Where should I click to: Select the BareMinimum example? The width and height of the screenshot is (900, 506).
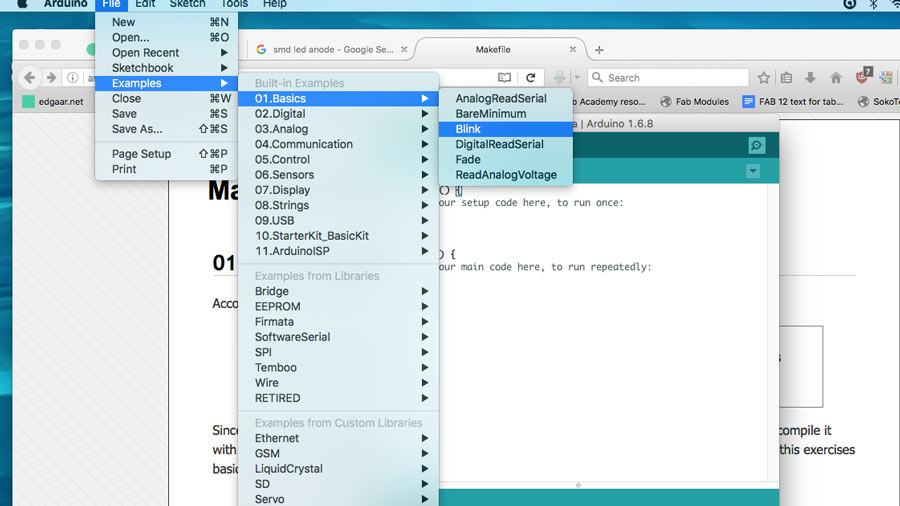point(506,114)
